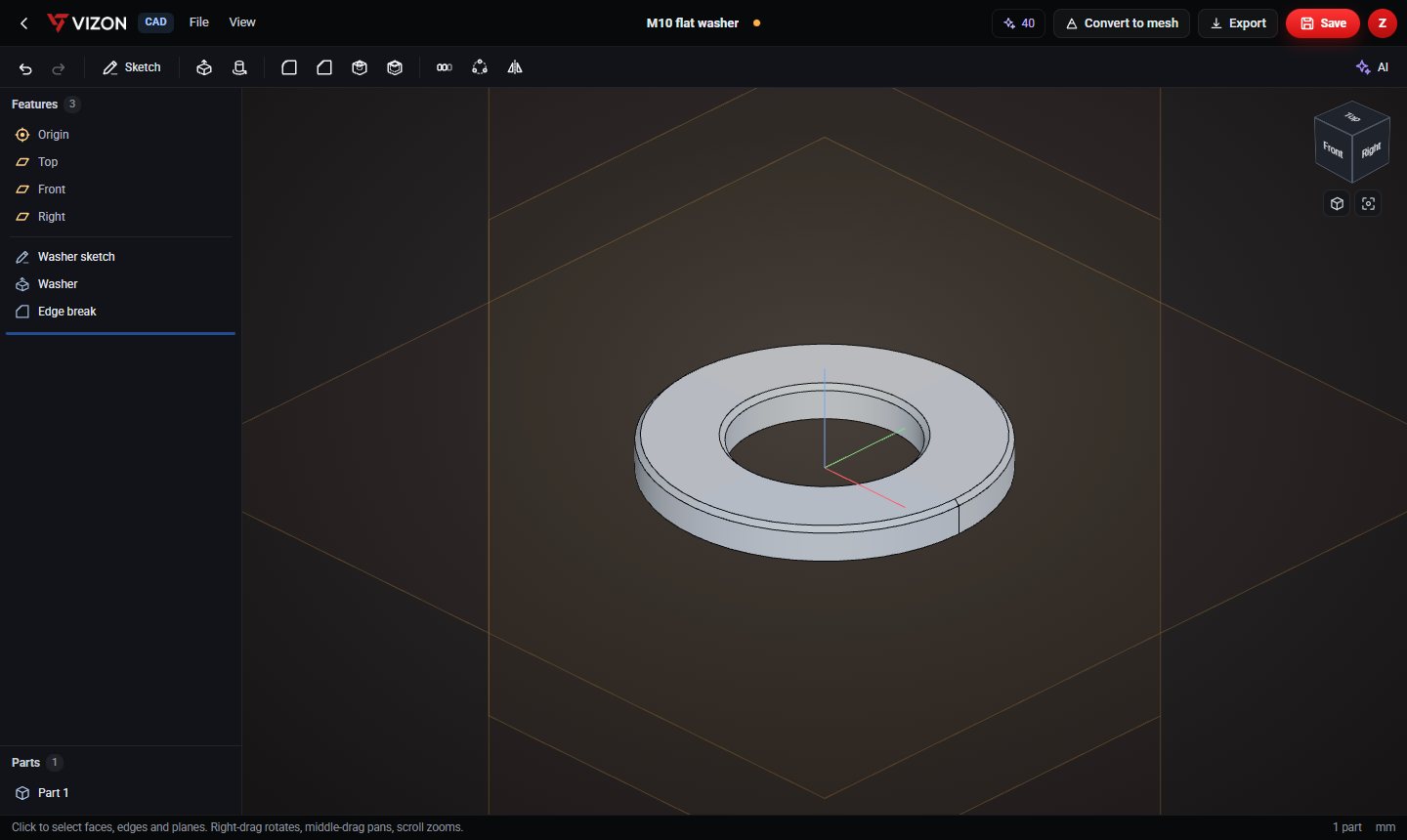Save the document
1407x840 pixels.
pyautogui.click(x=1323, y=23)
